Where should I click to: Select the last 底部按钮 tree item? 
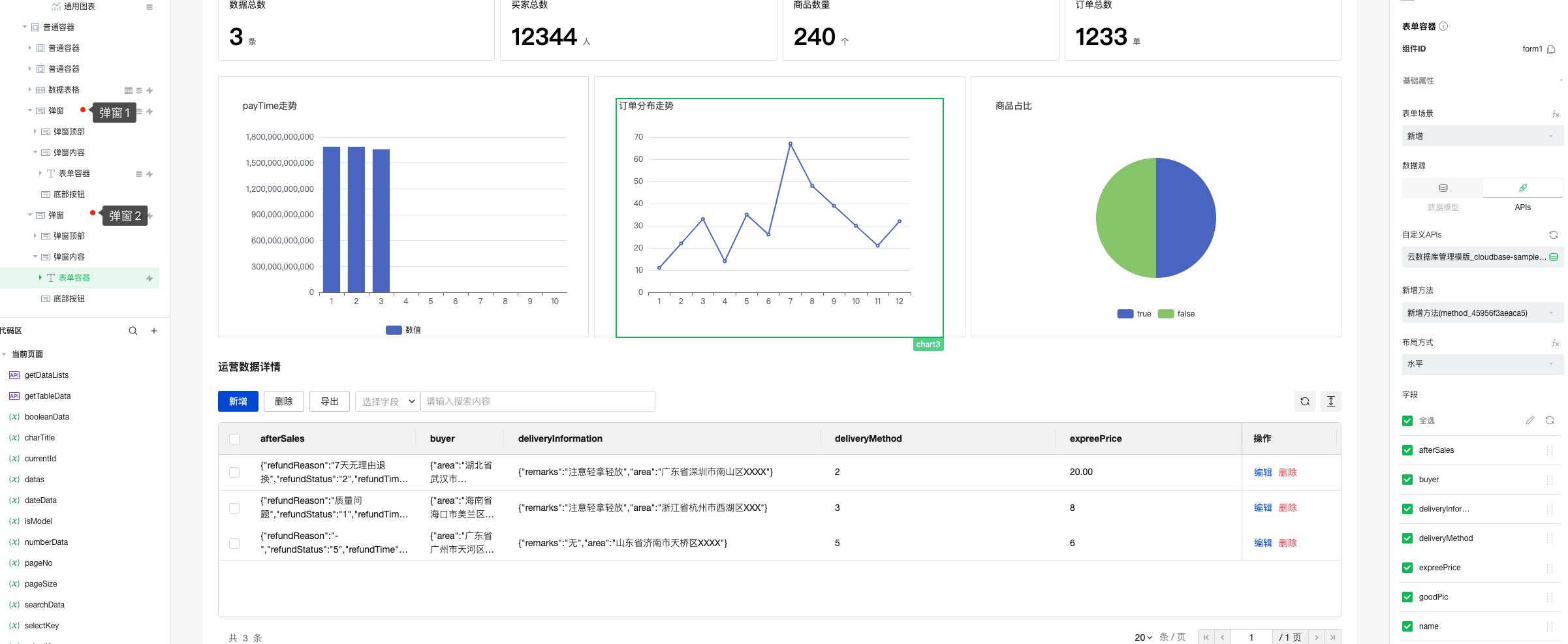click(69, 298)
